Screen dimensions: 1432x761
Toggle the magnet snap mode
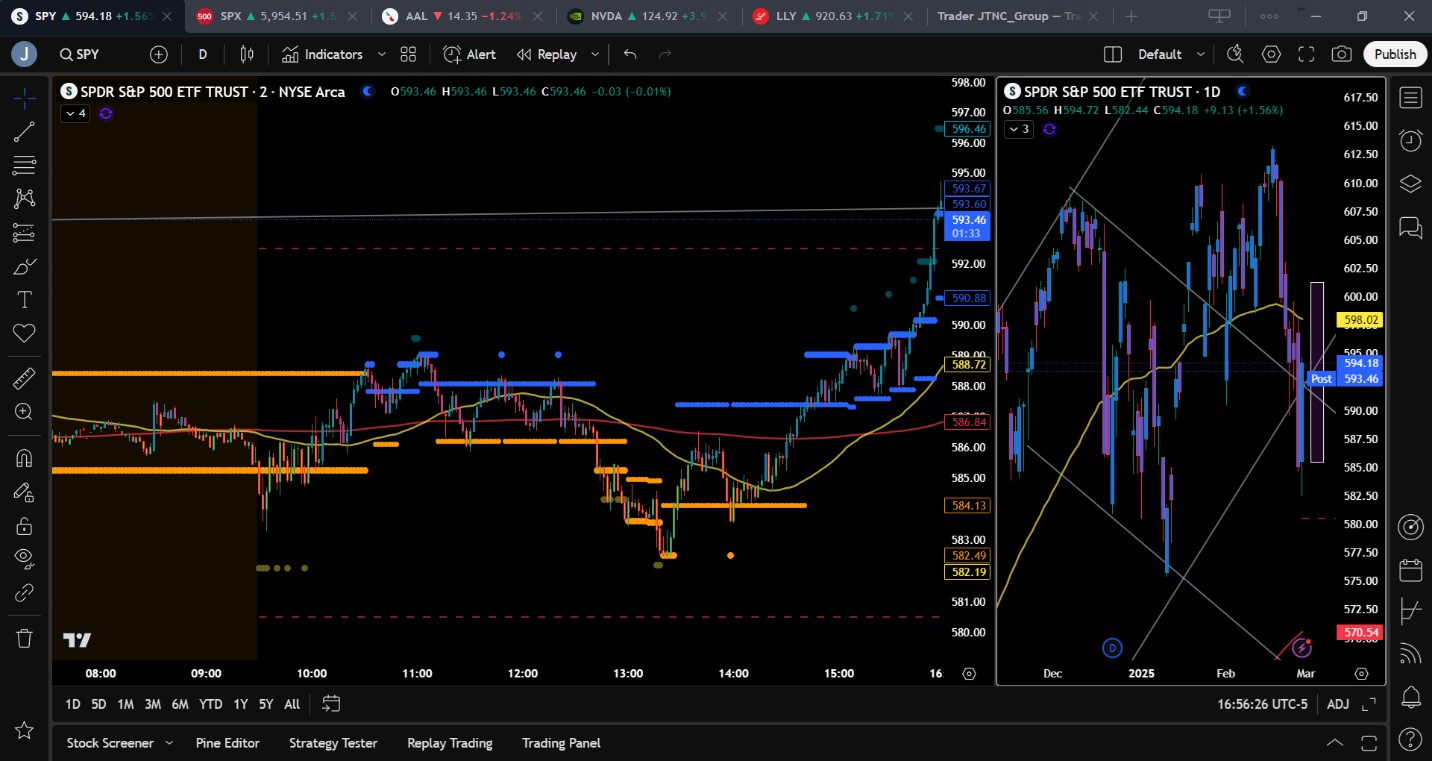point(24,458)
